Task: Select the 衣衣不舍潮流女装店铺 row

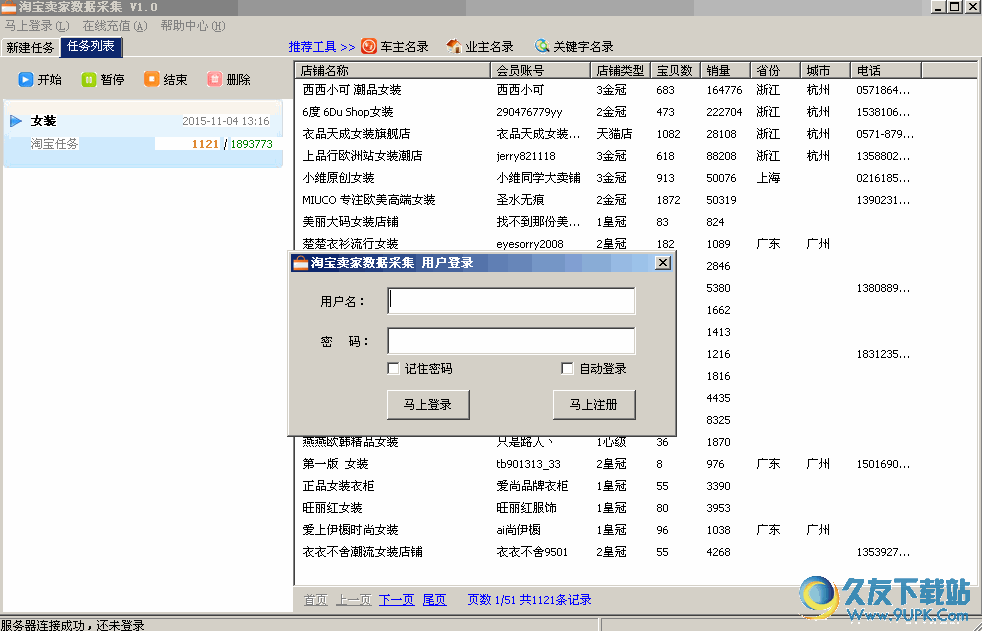Action: coord(635,551)
